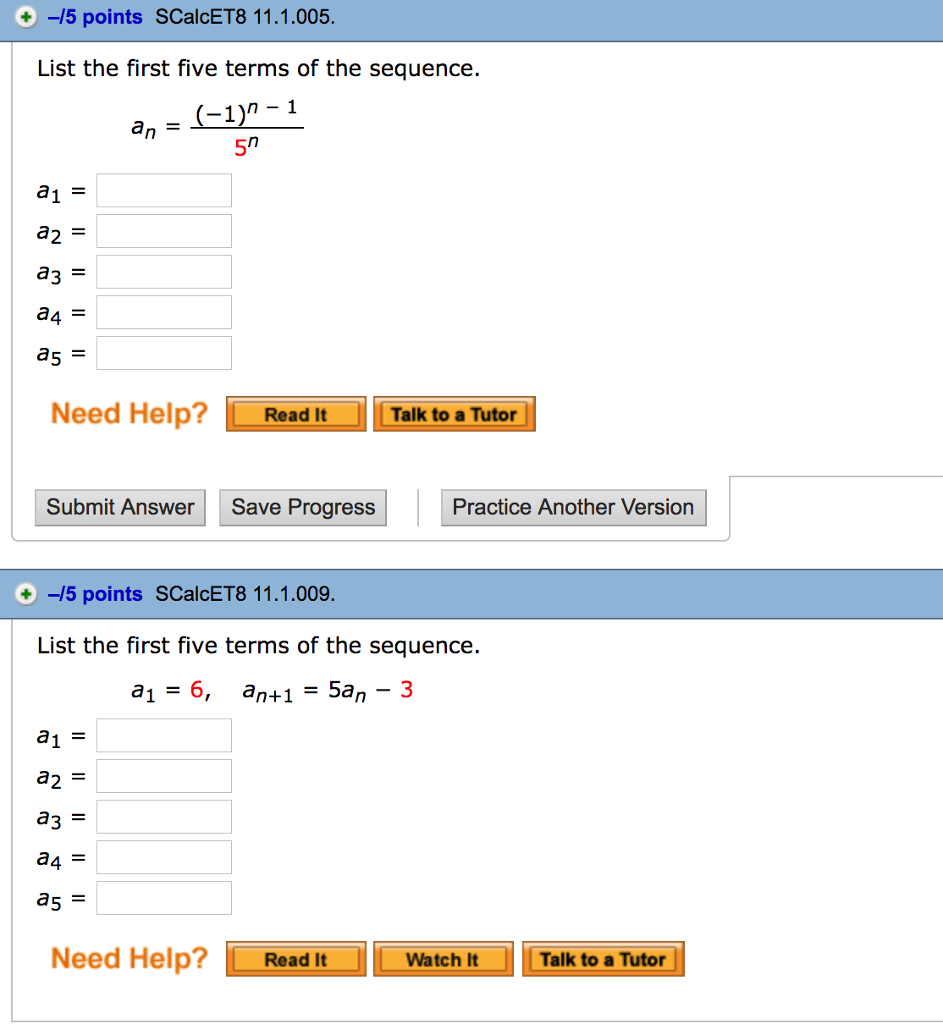The height and width of the screenshot is (1024, 943).
Task: Click the a3 answer field in problem 11.1.005
Action: tap(163, 270)
